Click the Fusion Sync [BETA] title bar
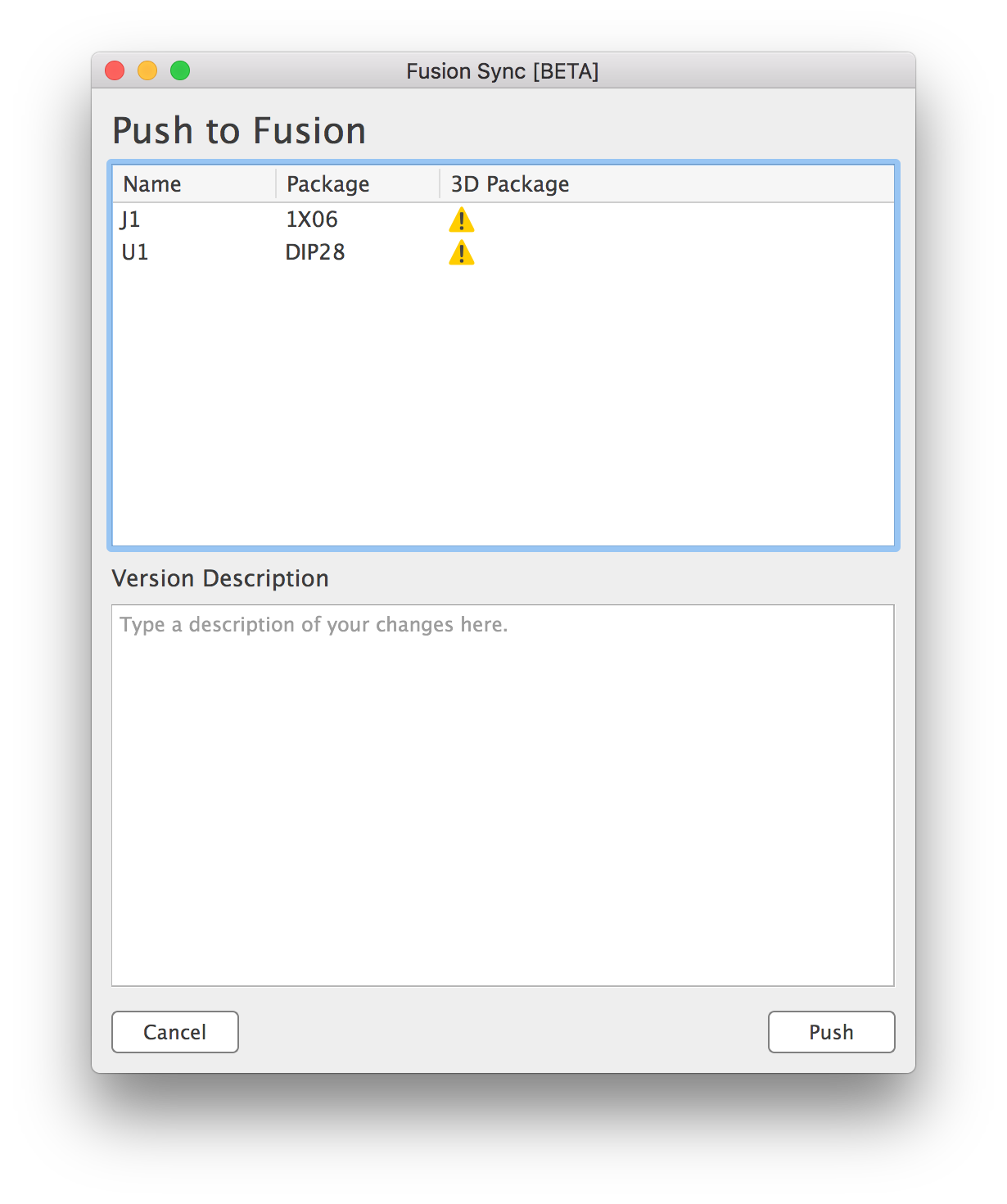1007x1204 pixels. [503, 71]
